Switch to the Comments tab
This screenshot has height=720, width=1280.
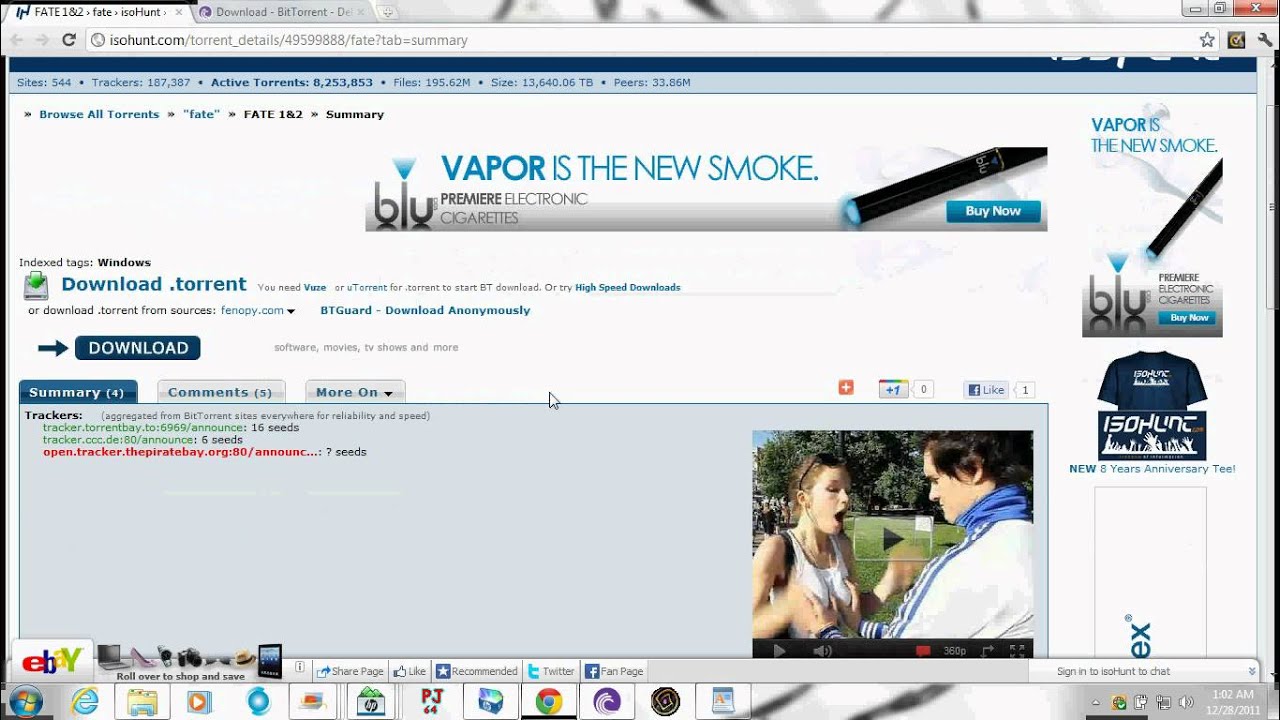pyautogui.click(x=219, y=392)
